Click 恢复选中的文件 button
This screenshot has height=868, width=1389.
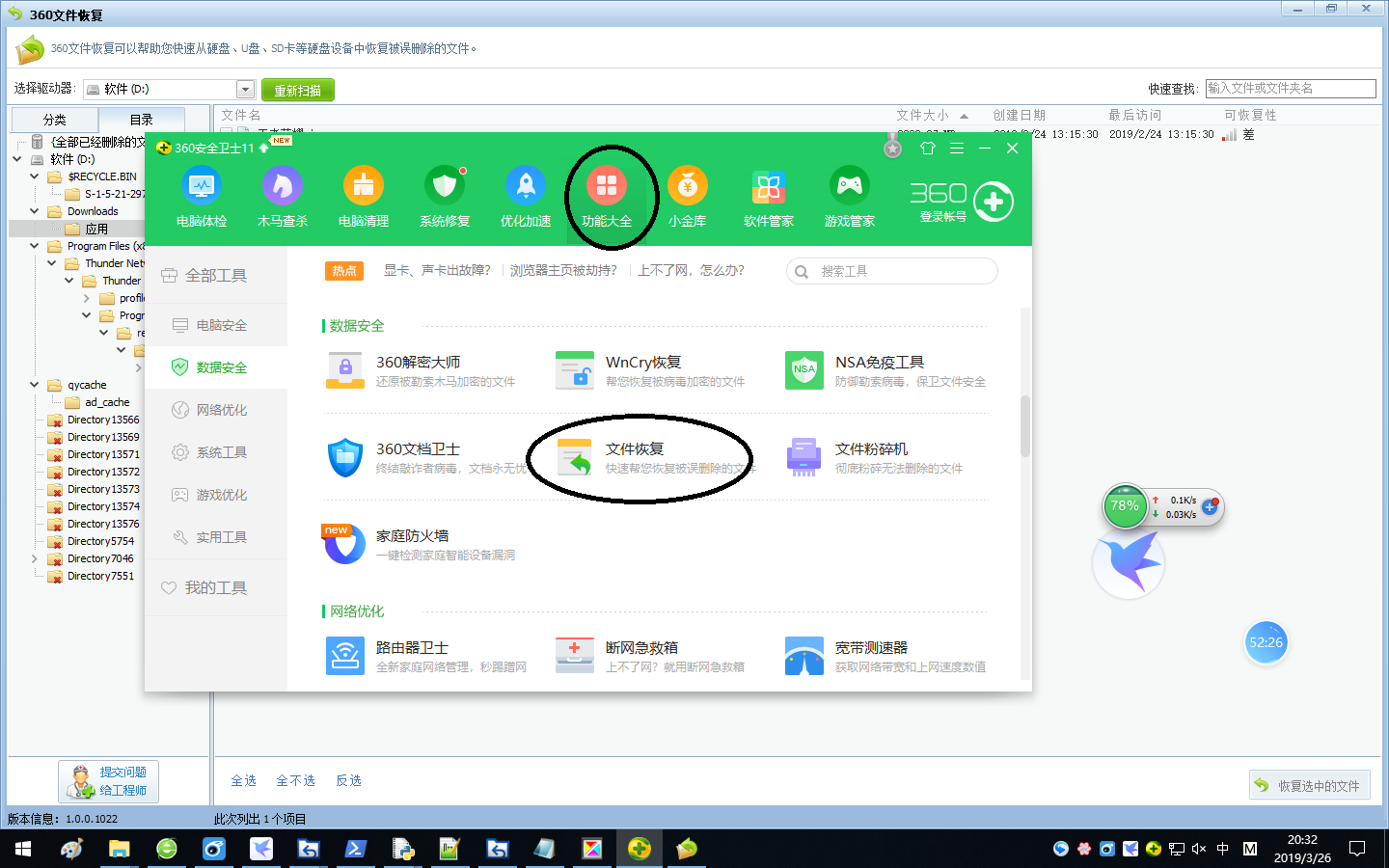click(x=1310, y=786)
